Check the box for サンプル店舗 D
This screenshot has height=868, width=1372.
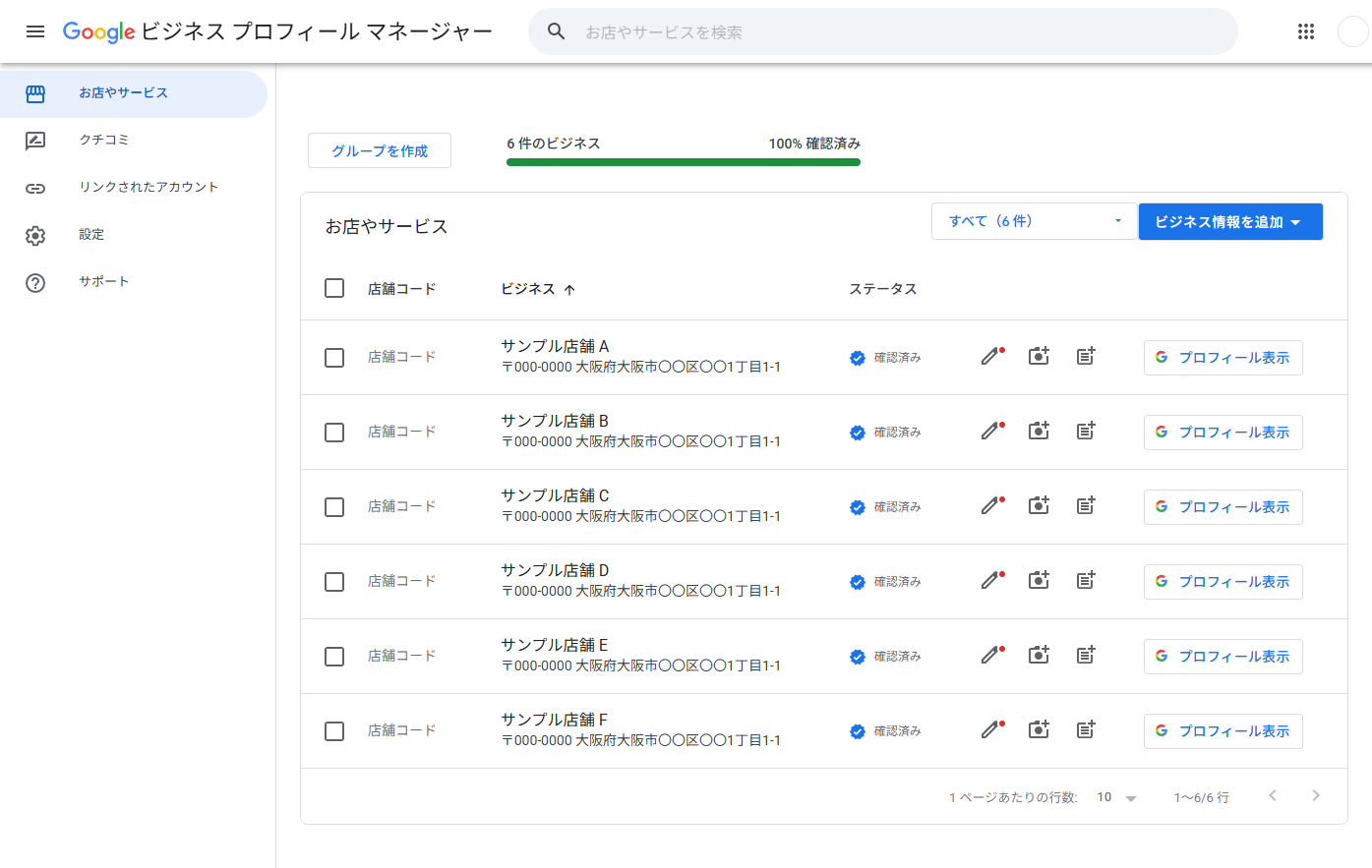point(334,582)
